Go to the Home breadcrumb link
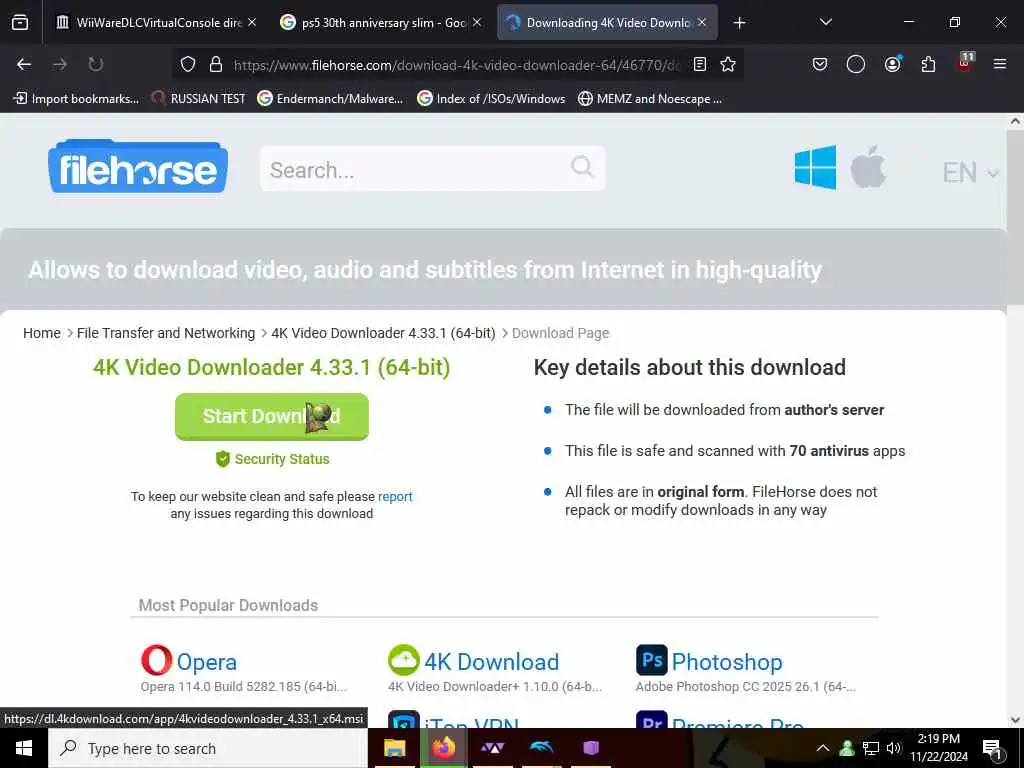1024x768 pixels. click(42, 333)
